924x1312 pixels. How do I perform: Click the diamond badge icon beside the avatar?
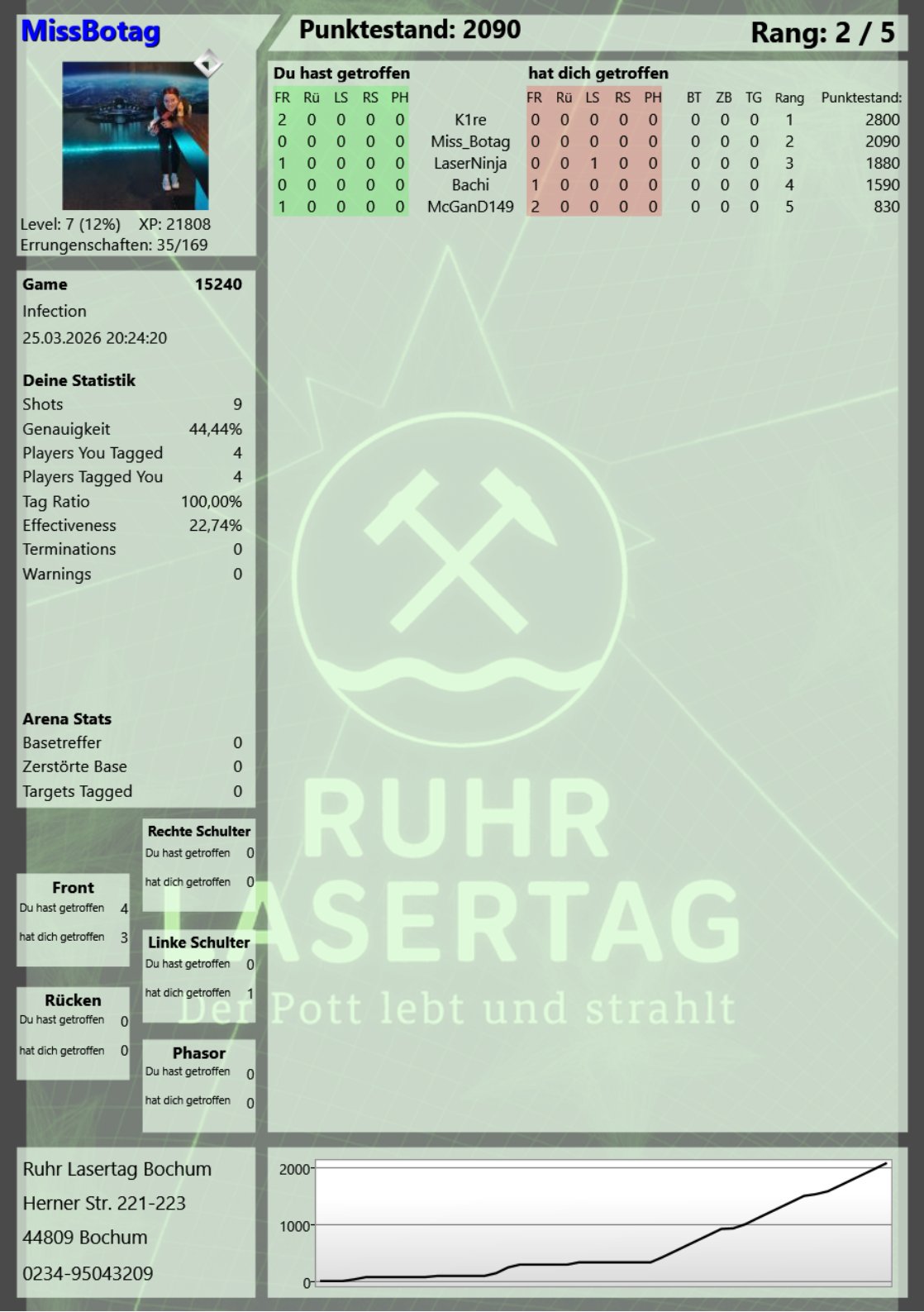pyautogui.click(x=208, y=64)
